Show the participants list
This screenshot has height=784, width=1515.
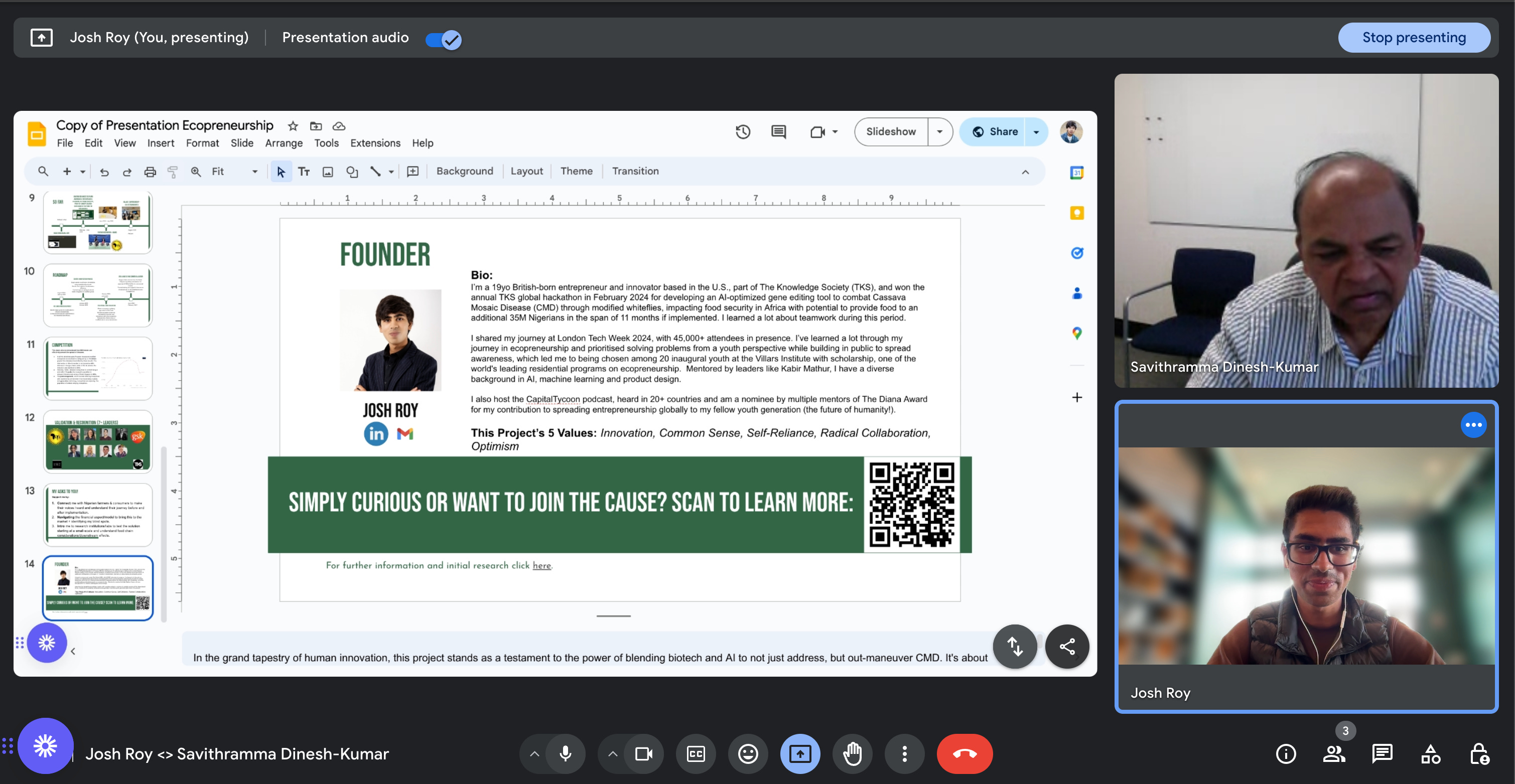click(x=1334, y=753)
